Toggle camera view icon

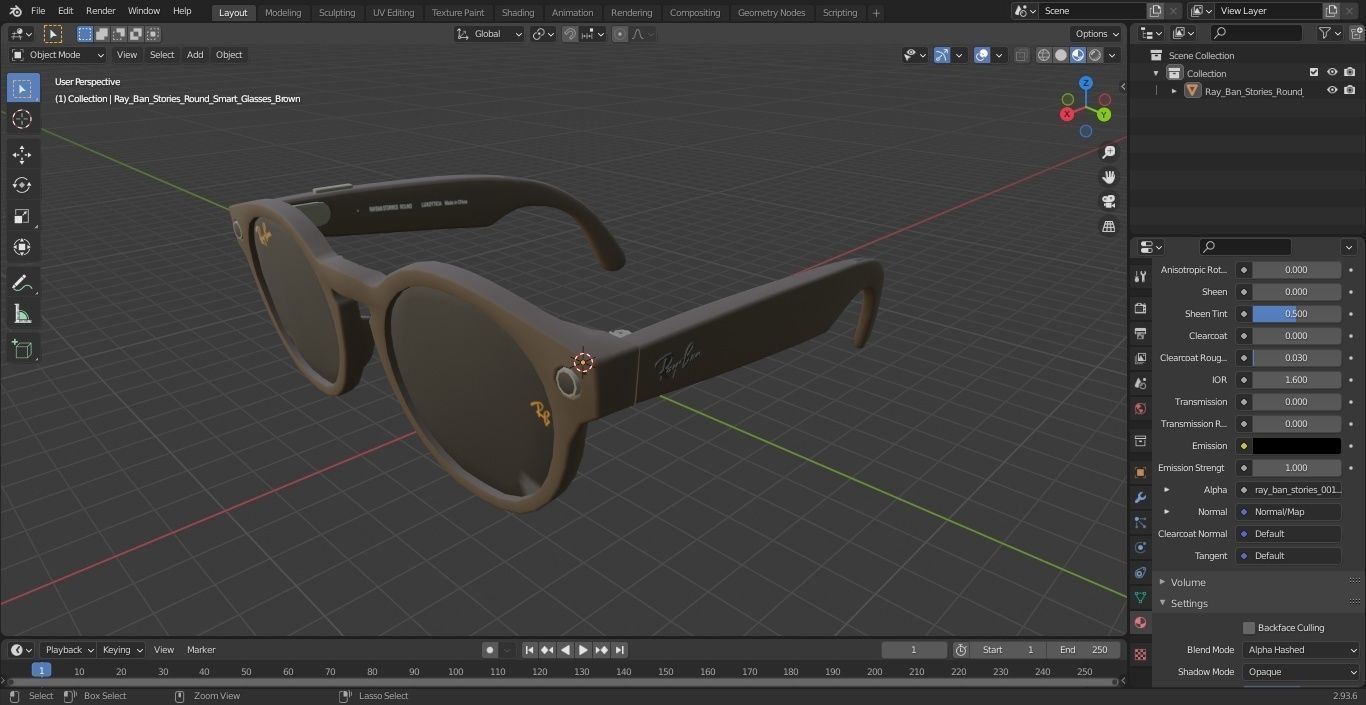click(1108, 202)
